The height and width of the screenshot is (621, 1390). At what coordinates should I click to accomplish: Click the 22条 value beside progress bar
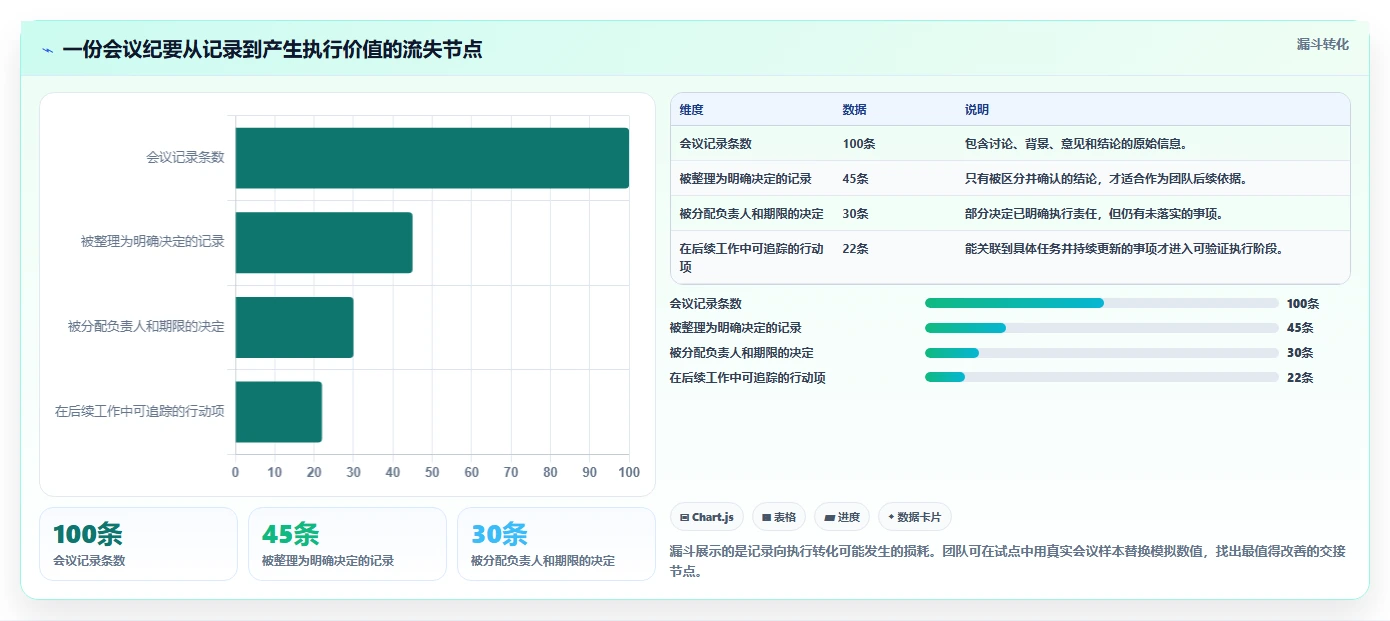[x=1300, y=378]
